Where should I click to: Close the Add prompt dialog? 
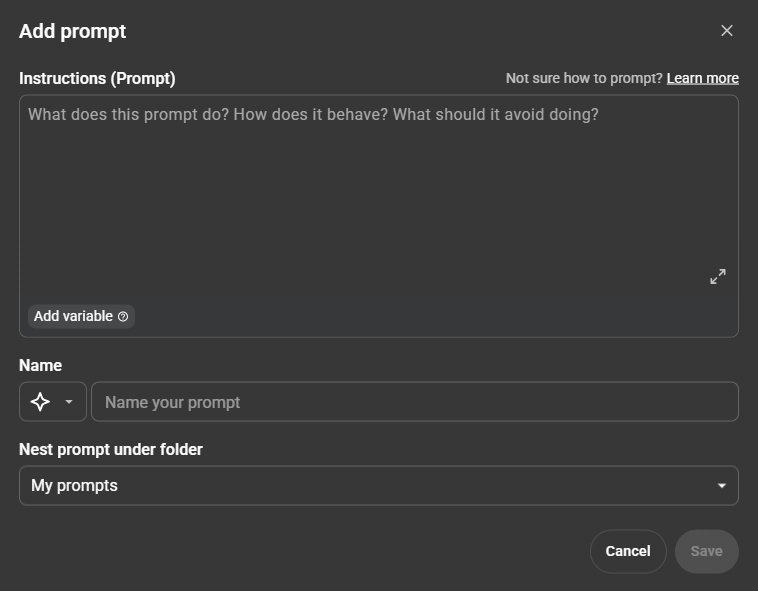(x=727, y=31)
